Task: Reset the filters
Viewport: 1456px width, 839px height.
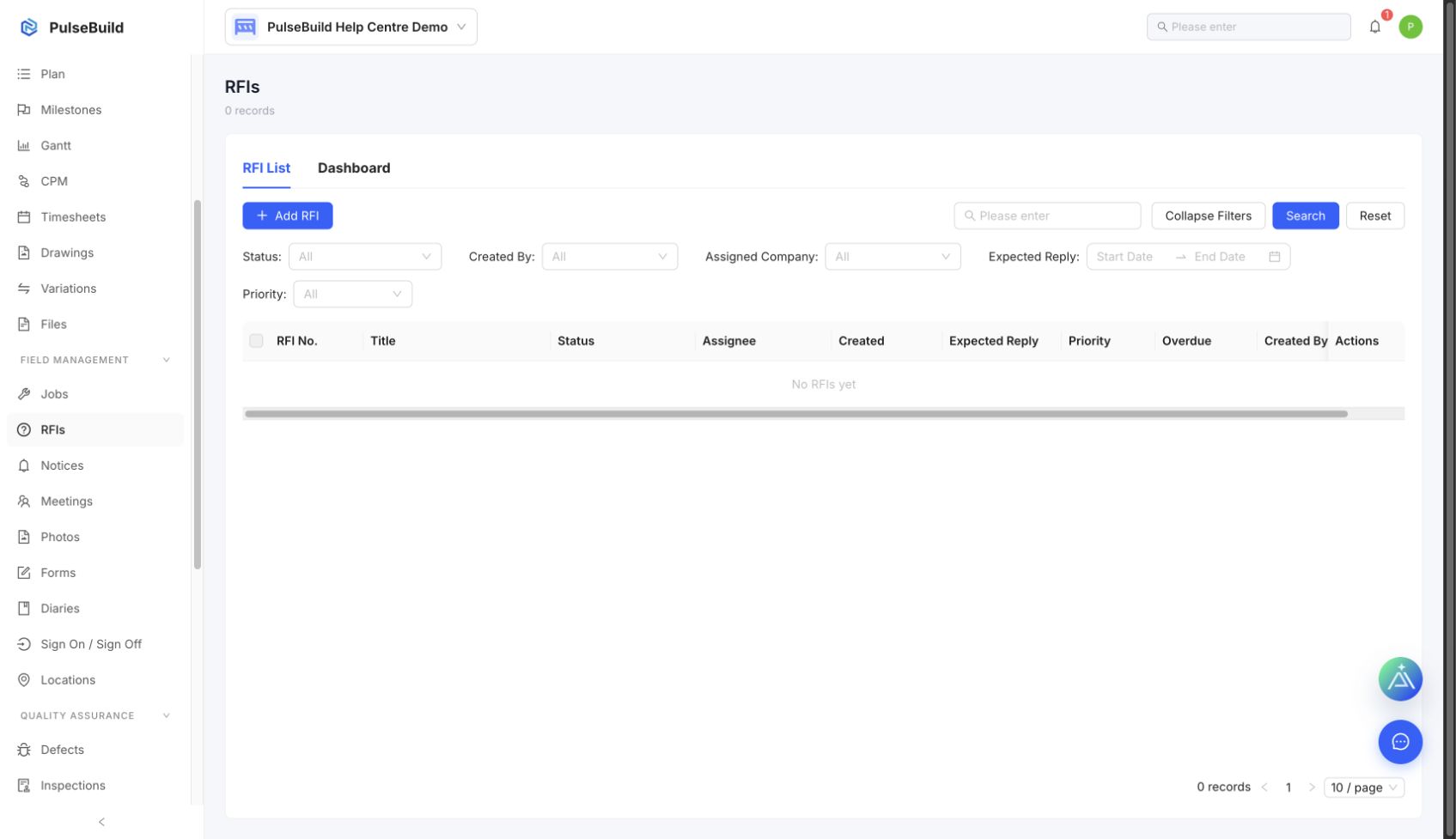Action: coord(1374,216)
